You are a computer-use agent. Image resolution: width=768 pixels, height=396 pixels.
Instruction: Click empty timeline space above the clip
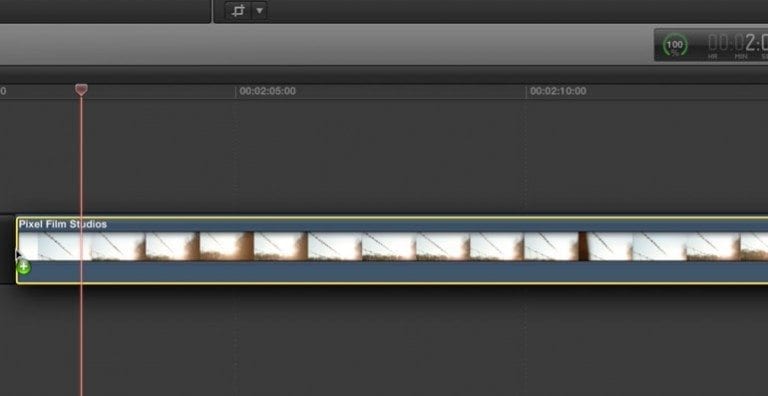click(x=392, y=157)
